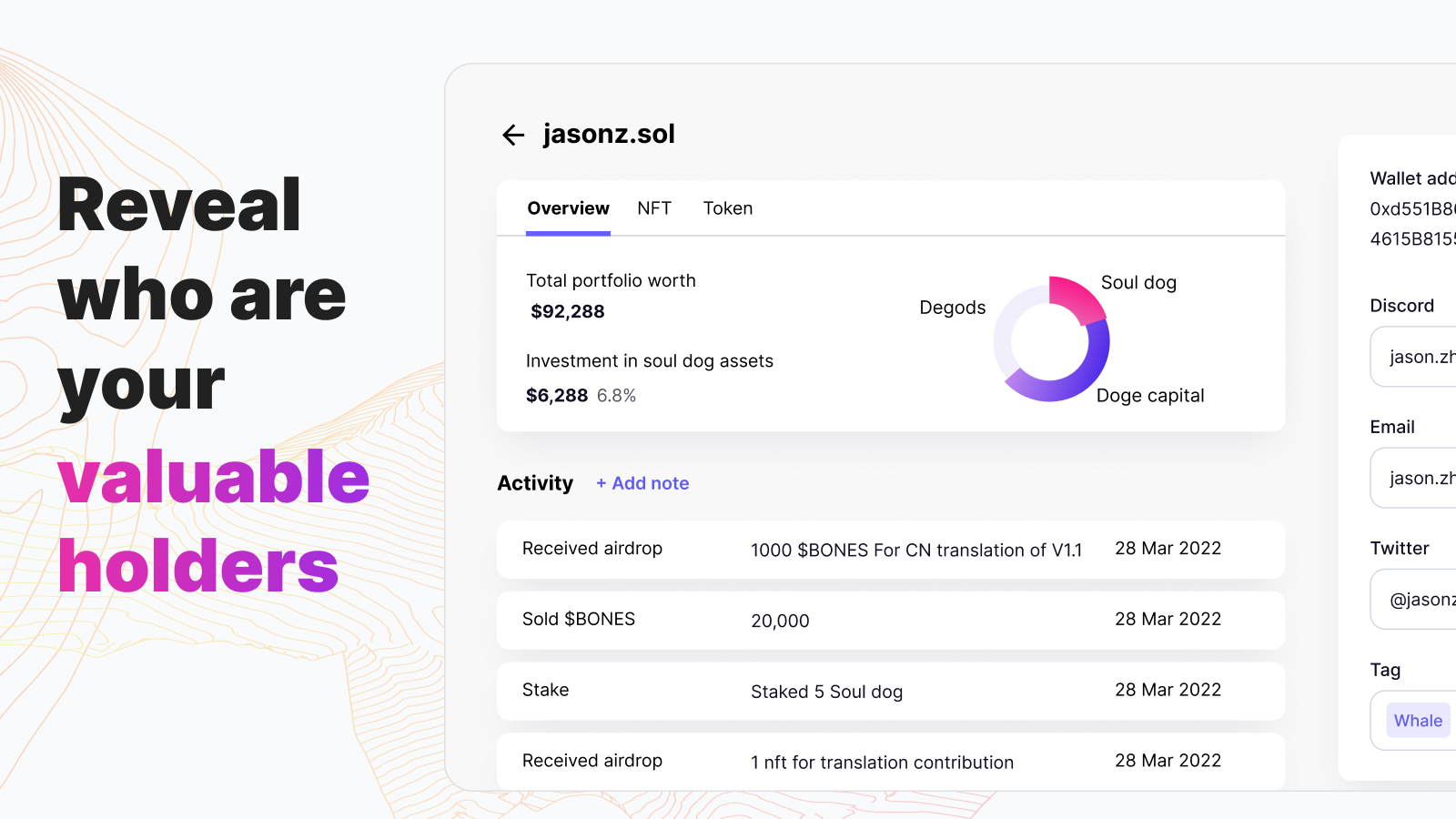Click the date in the Stake row

[1168, 690]
